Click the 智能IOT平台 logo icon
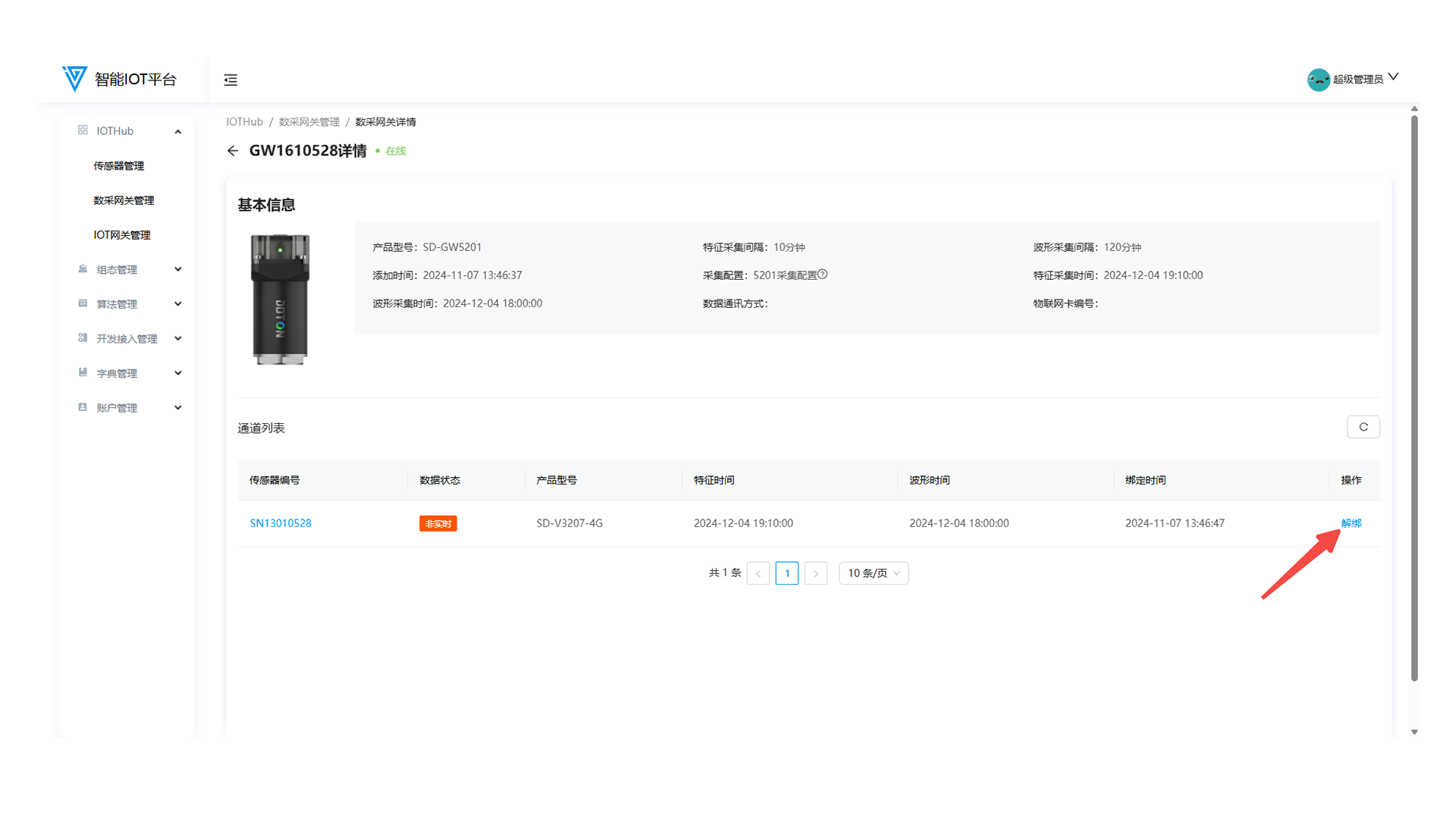 coord(74,78)
